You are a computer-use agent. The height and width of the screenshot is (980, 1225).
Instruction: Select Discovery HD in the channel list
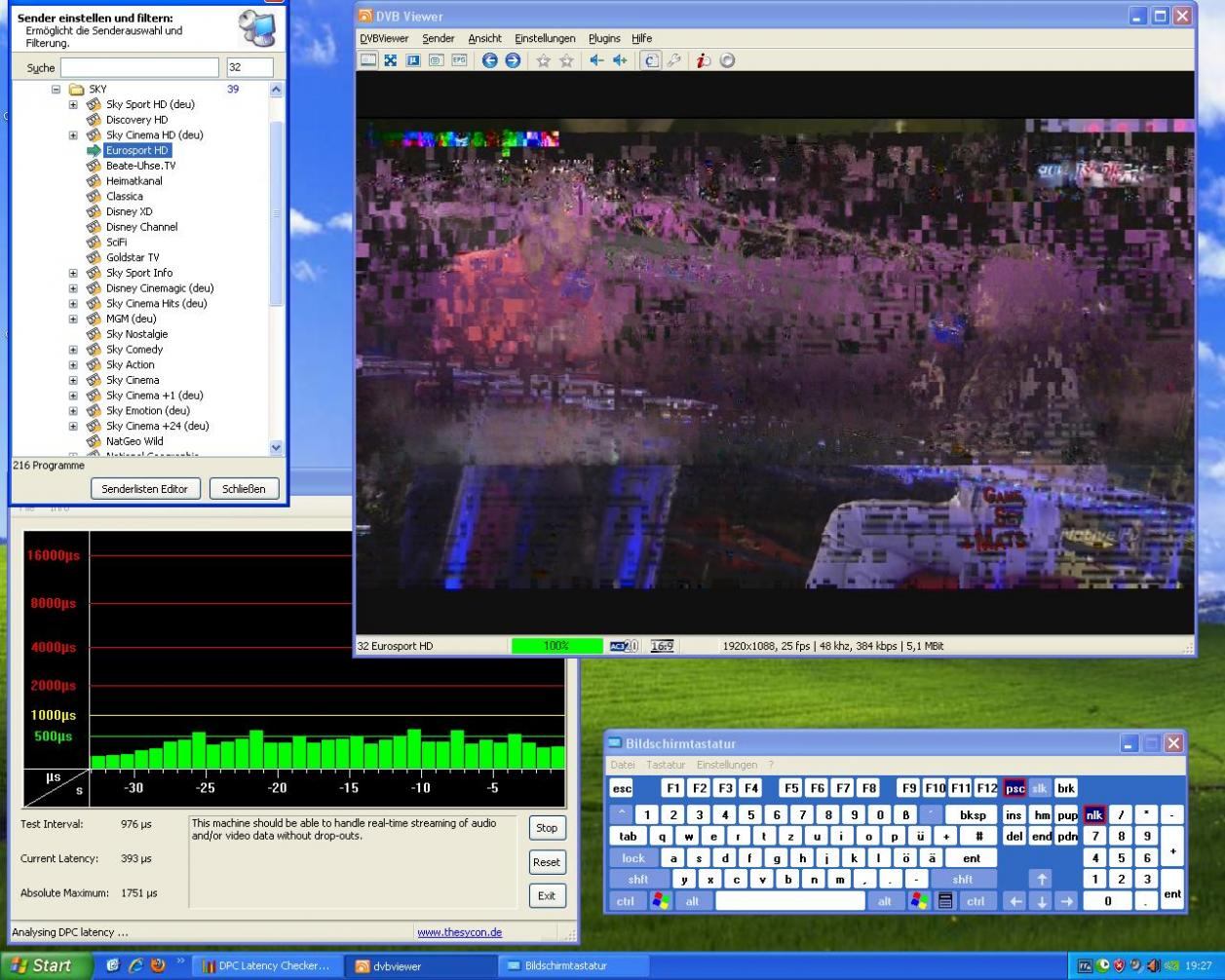(136, 120)
